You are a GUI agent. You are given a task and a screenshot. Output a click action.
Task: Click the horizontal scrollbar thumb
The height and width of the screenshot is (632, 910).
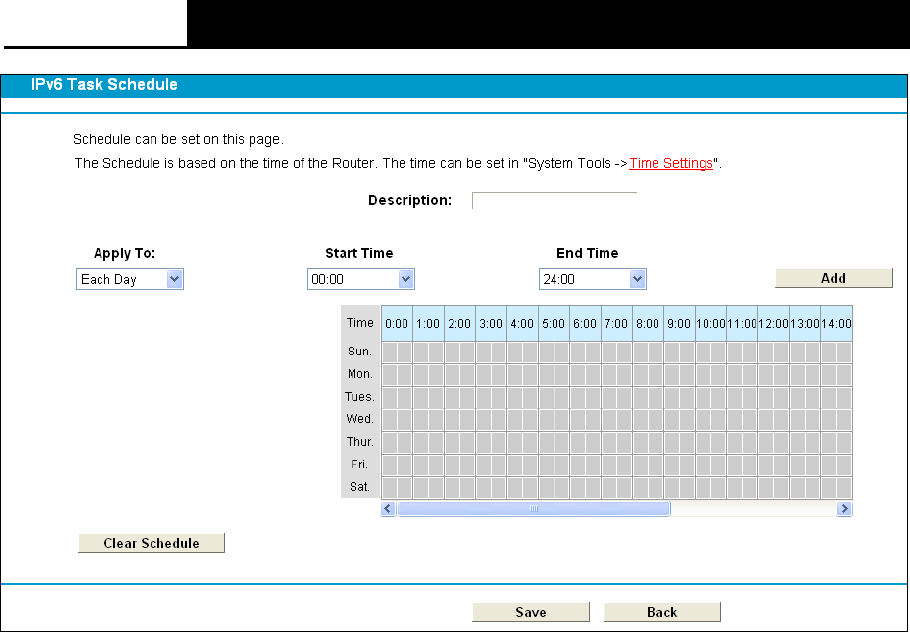click(533, 509)
